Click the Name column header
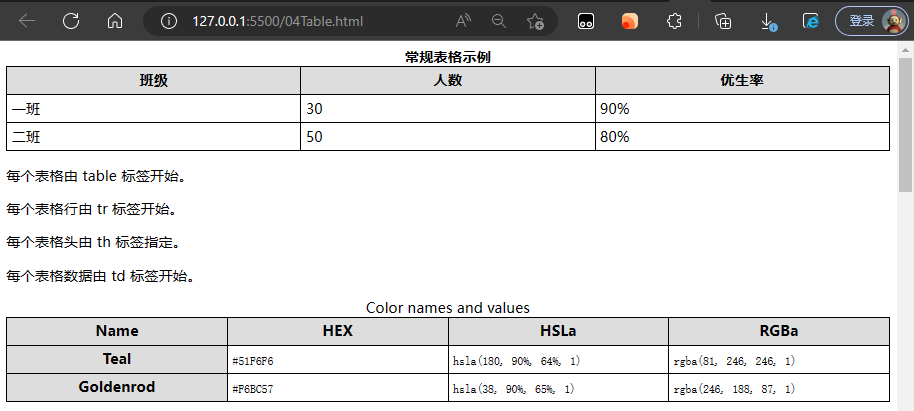 click(117, 331)
